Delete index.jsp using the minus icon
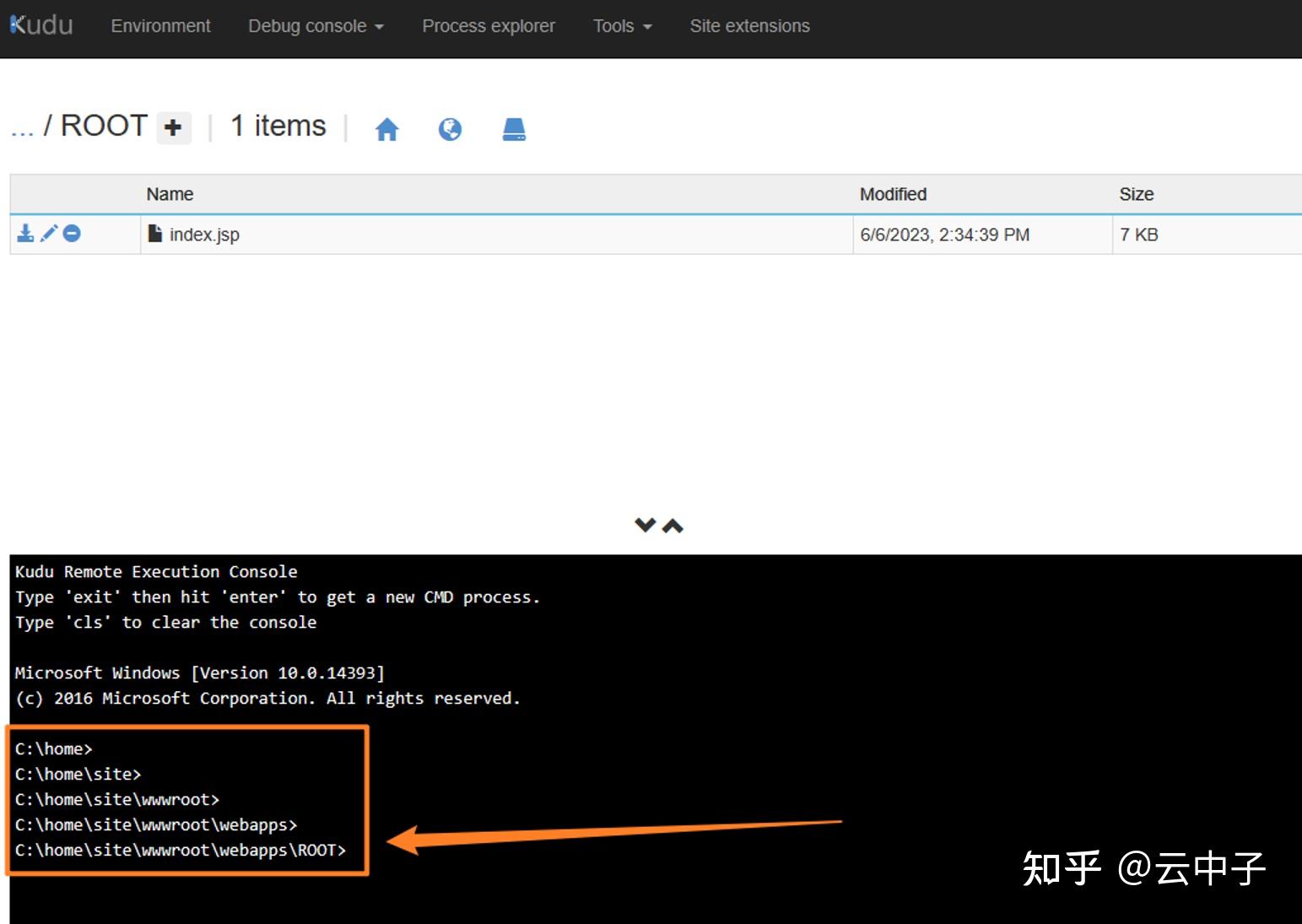This screenshot has height=924, width=1302. click(x=72, y=234)
